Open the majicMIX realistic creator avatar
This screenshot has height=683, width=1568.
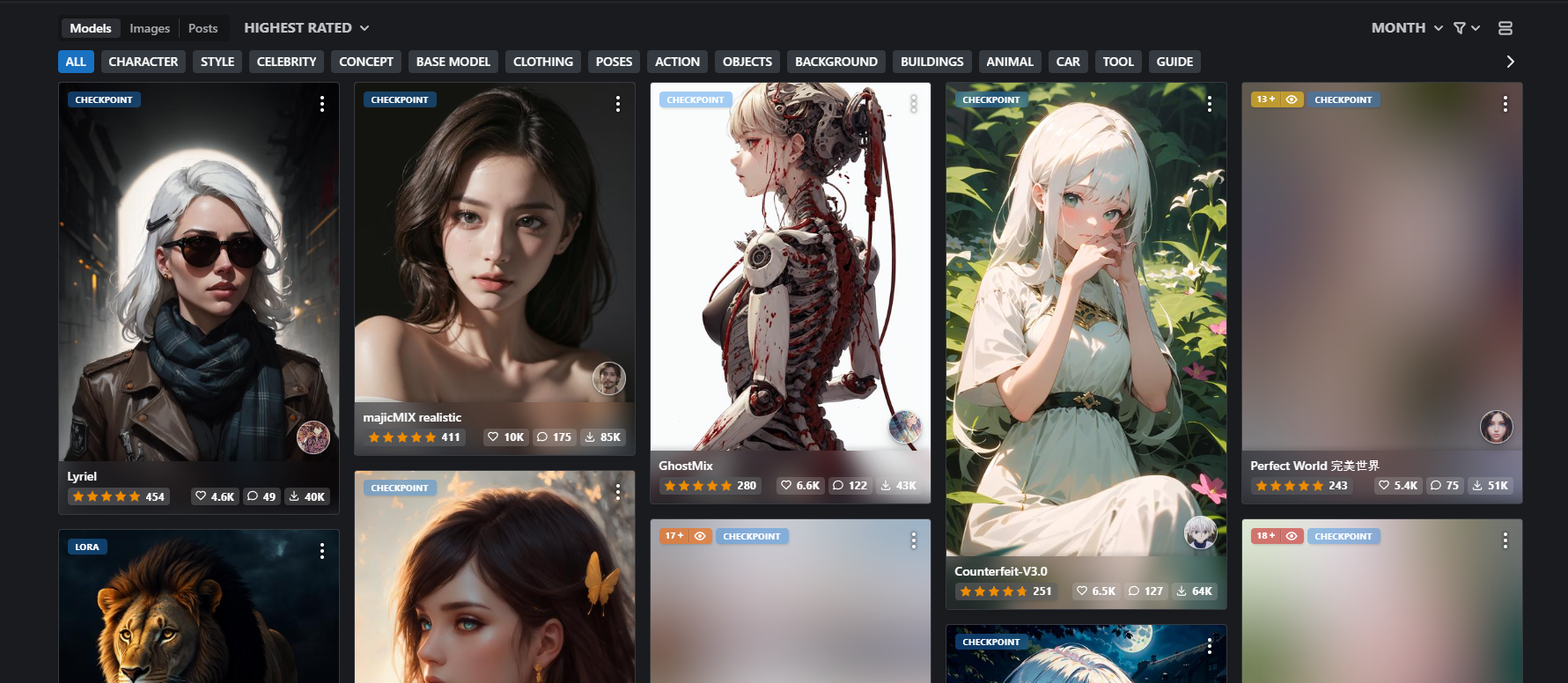[608, 378]
